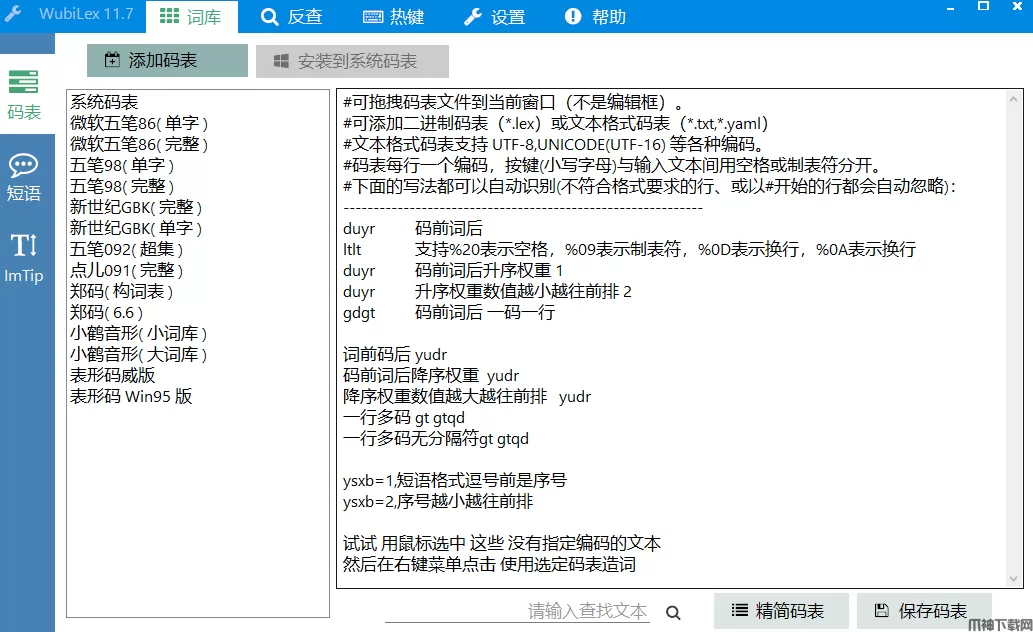Select 郑码(6.6) code table entry
Viewport: 1033px width, 632px height.
[106, 312]
